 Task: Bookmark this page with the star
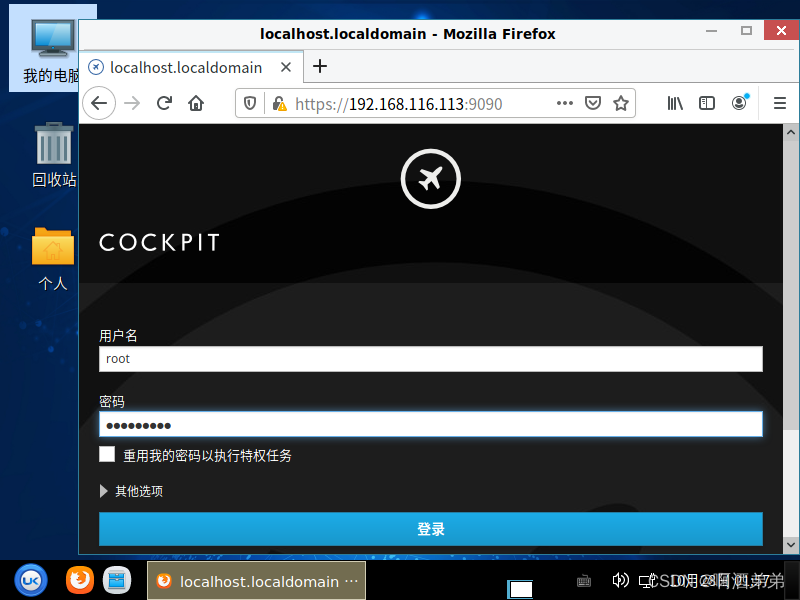621,104
